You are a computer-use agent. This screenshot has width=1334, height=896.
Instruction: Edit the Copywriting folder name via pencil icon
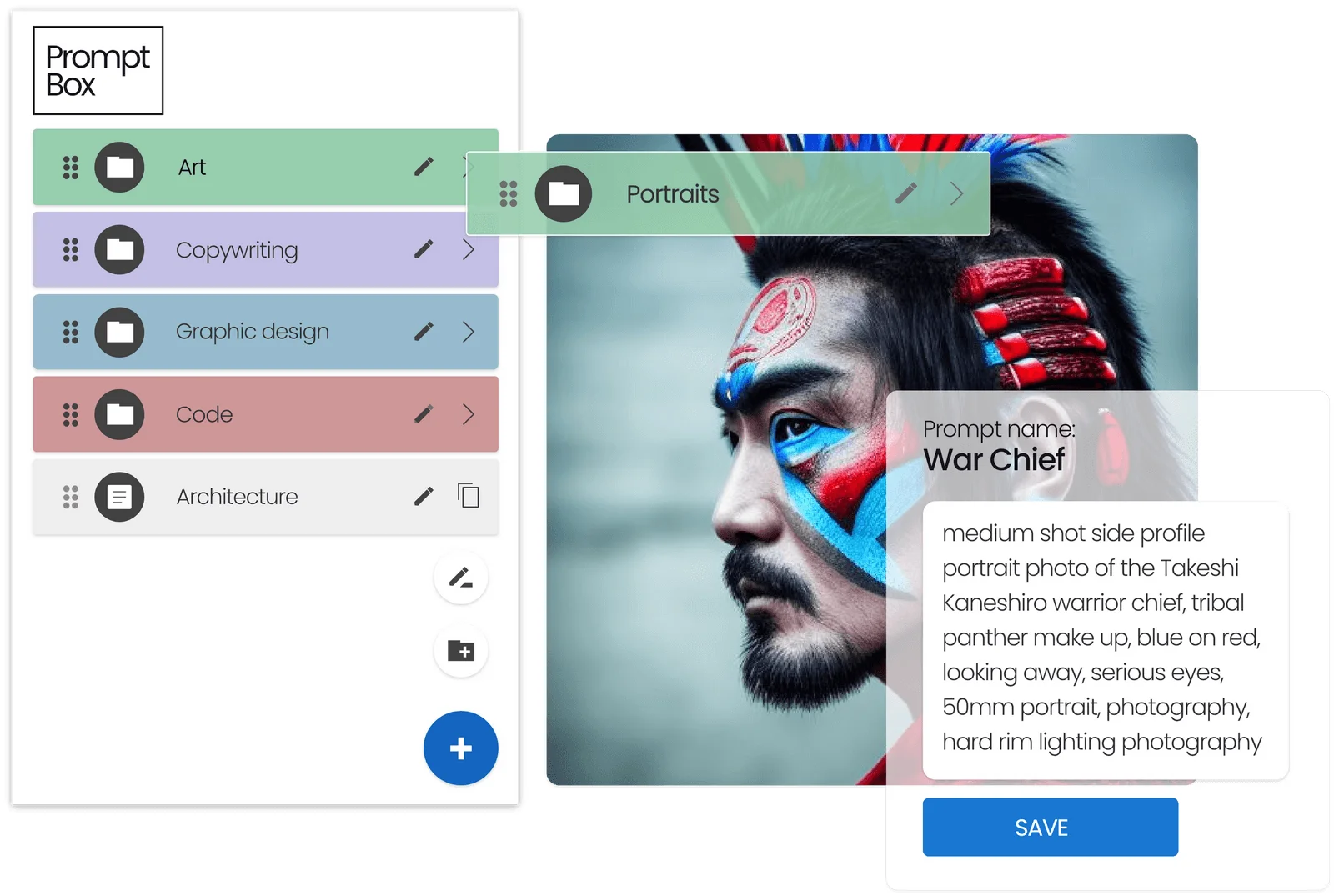[424, 249]
